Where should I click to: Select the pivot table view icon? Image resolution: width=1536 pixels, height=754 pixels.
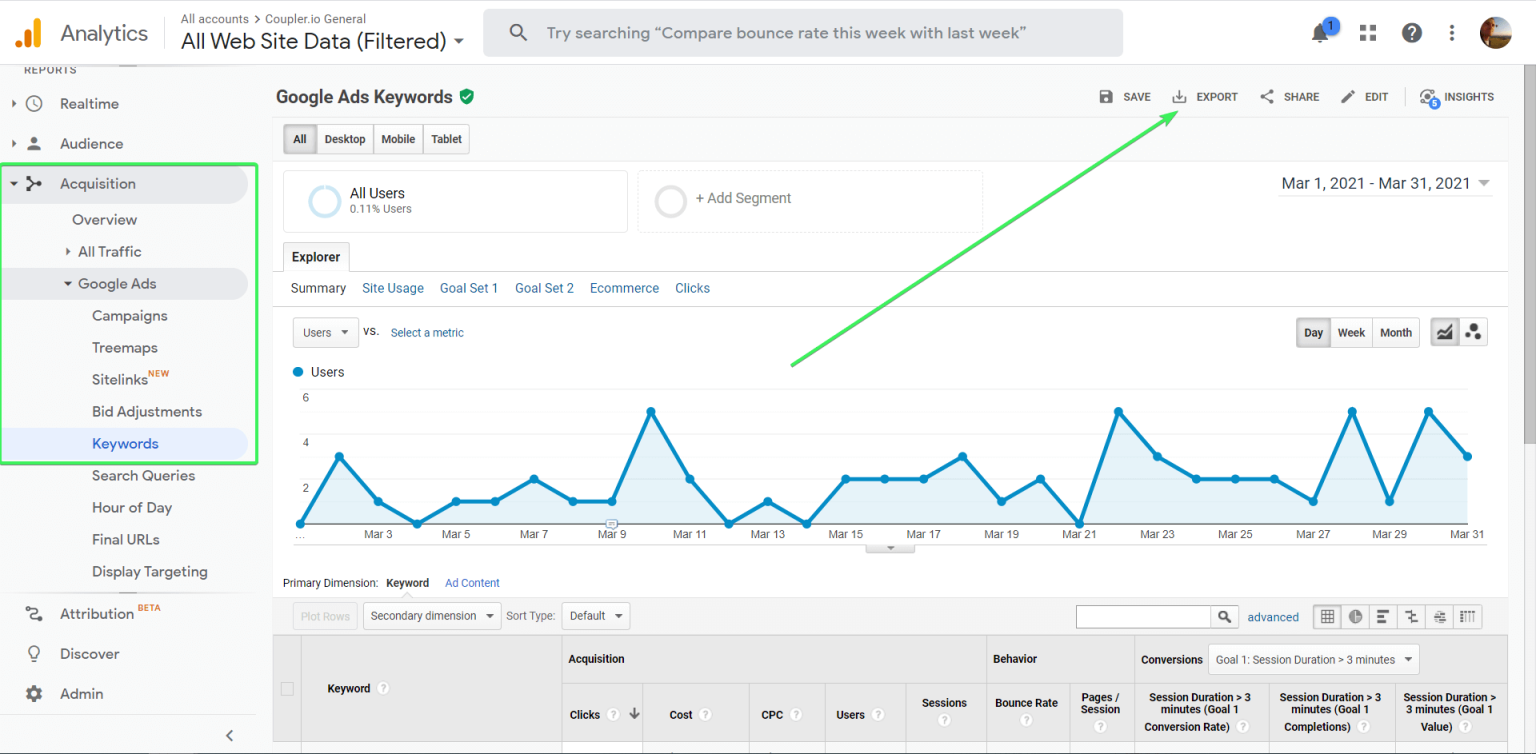(x=1468, y=616)
